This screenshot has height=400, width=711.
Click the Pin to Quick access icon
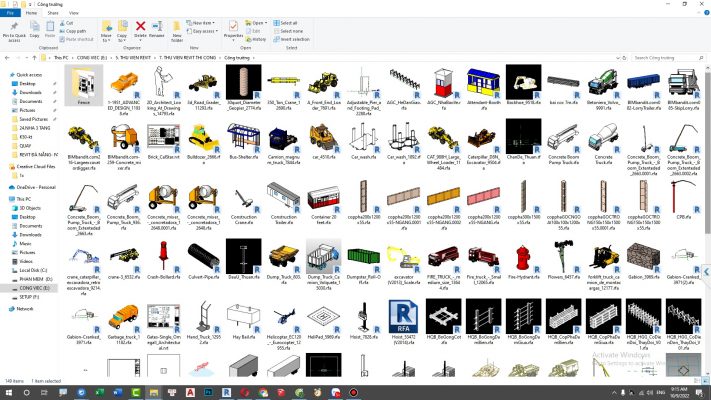14,26
